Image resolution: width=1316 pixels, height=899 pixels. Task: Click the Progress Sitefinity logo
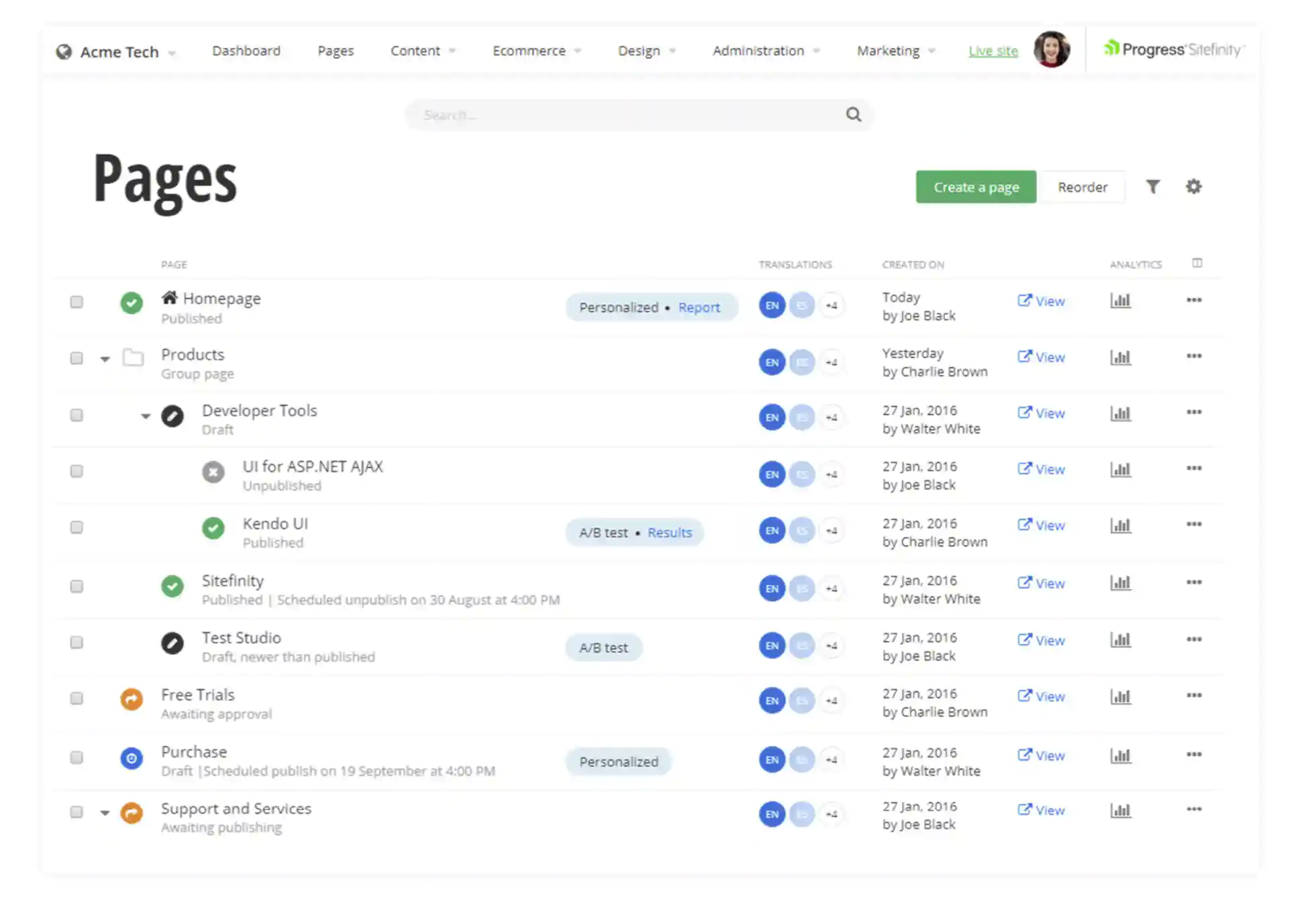(x=1173, y=49)
